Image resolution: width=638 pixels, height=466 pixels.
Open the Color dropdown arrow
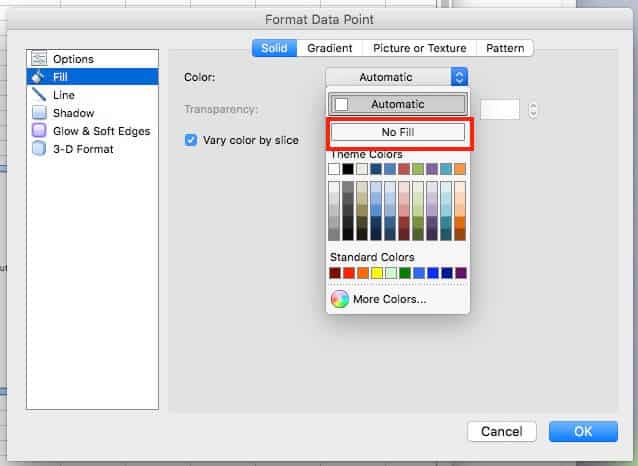459,77
